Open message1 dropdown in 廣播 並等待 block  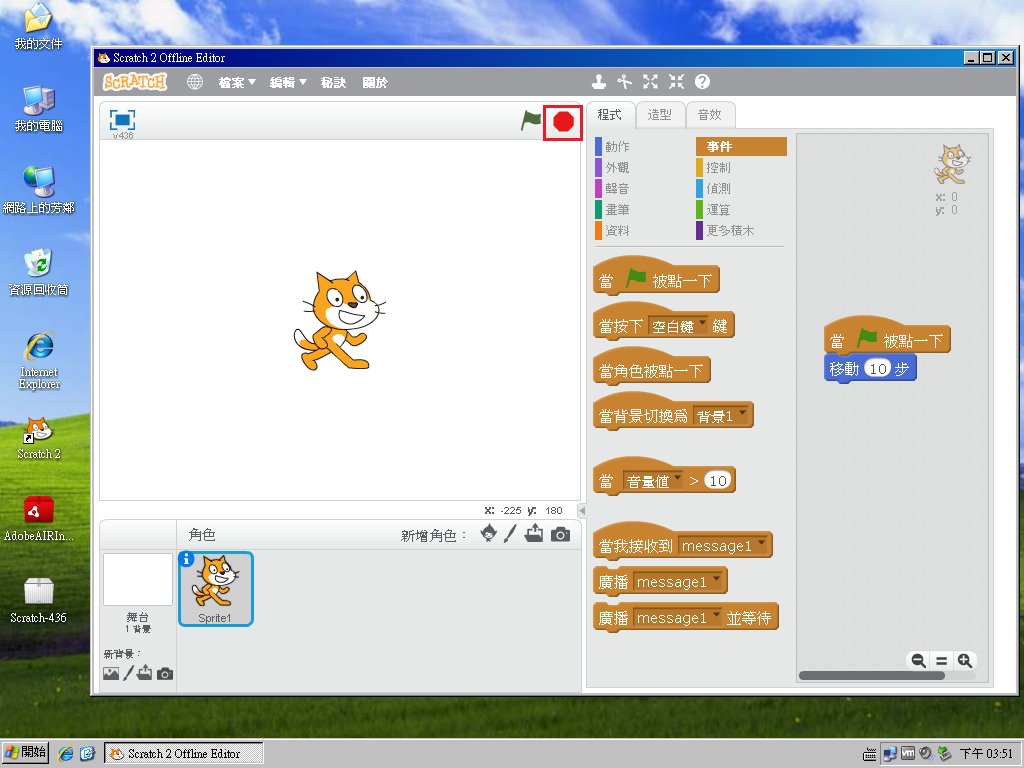coord(678,617)
